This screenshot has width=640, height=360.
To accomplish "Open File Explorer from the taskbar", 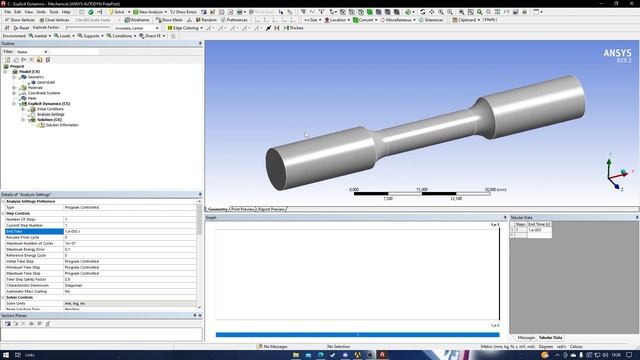I will click(x=296, y=355).
